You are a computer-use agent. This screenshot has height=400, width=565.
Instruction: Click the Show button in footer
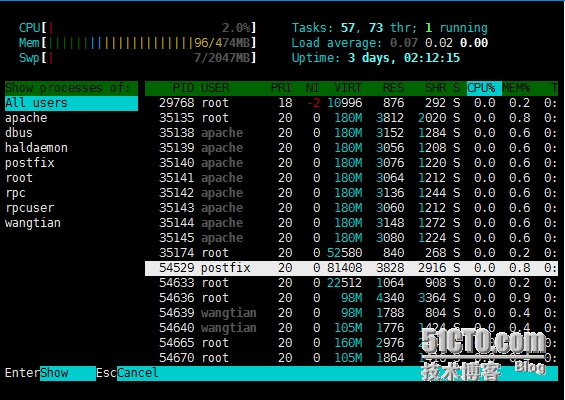click(68, 373)
